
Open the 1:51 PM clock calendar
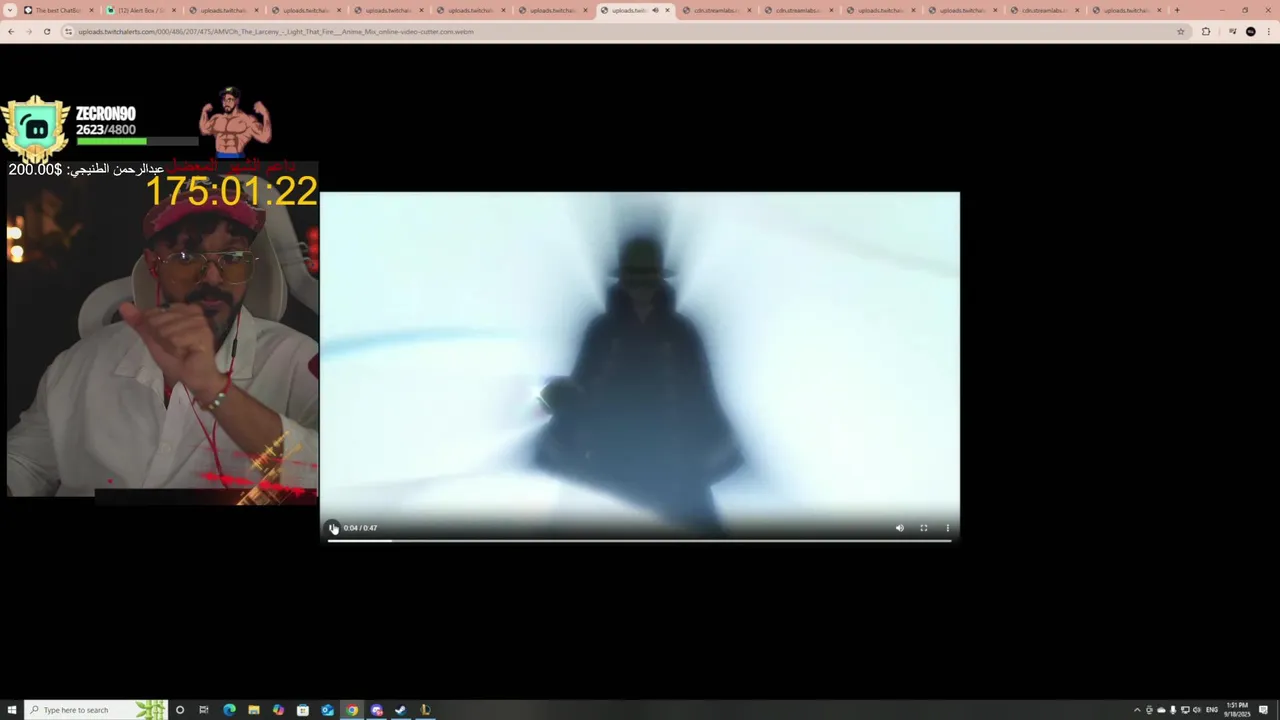pyautogui.click(x=1238, y=710)
